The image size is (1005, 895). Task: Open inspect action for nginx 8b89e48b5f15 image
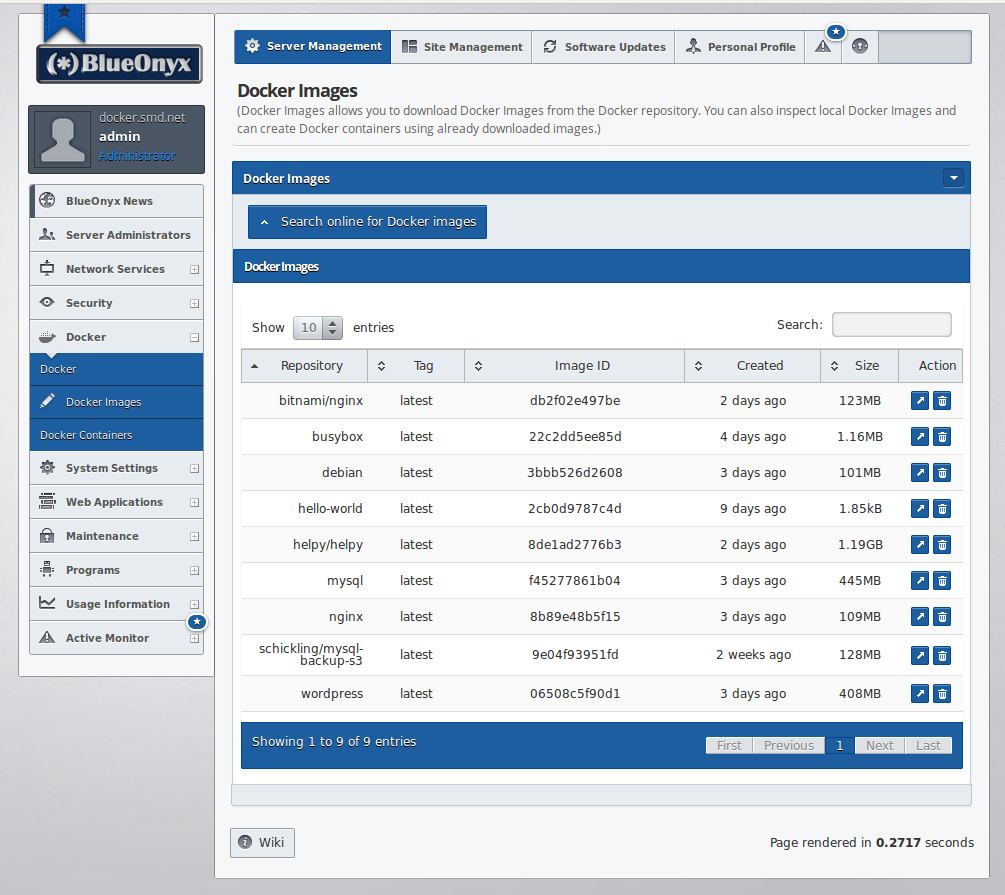click(920, 616)
